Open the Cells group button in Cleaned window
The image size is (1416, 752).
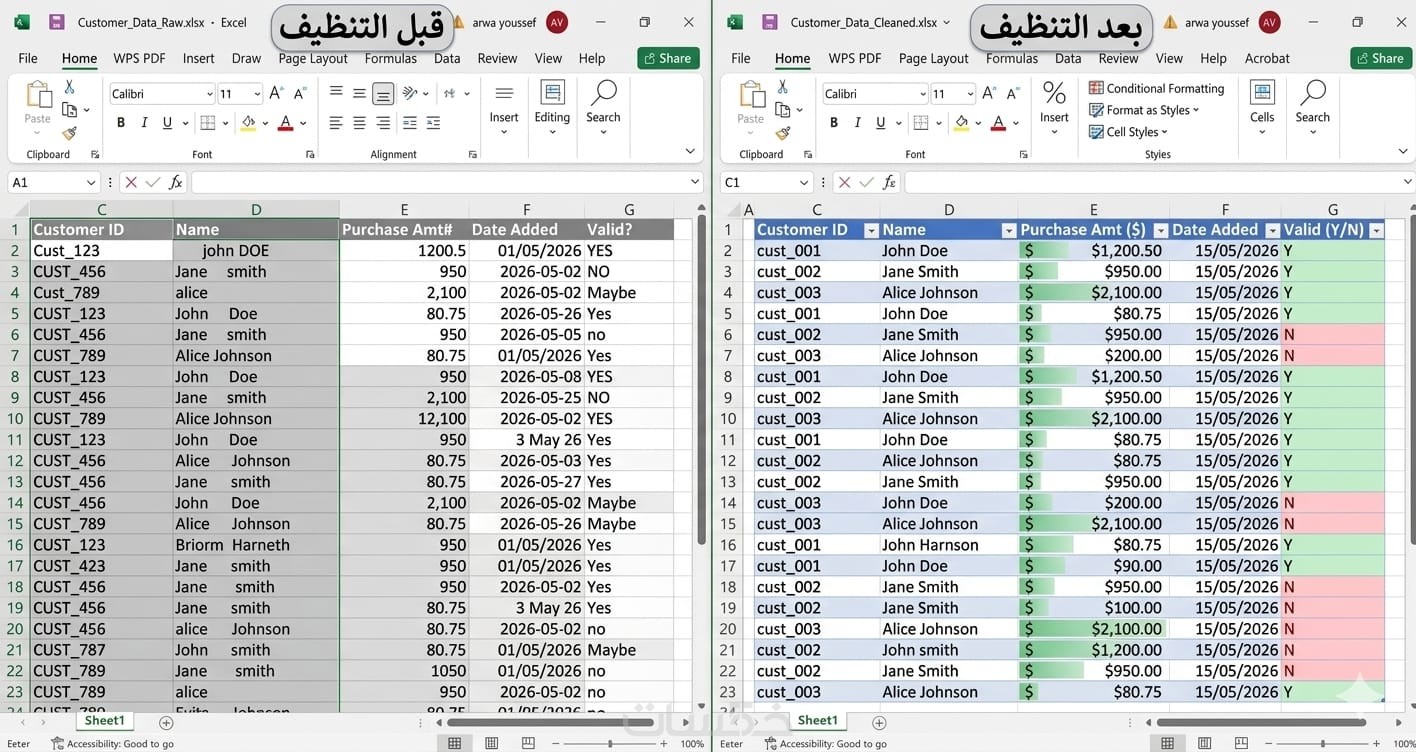pos(1262,107)
